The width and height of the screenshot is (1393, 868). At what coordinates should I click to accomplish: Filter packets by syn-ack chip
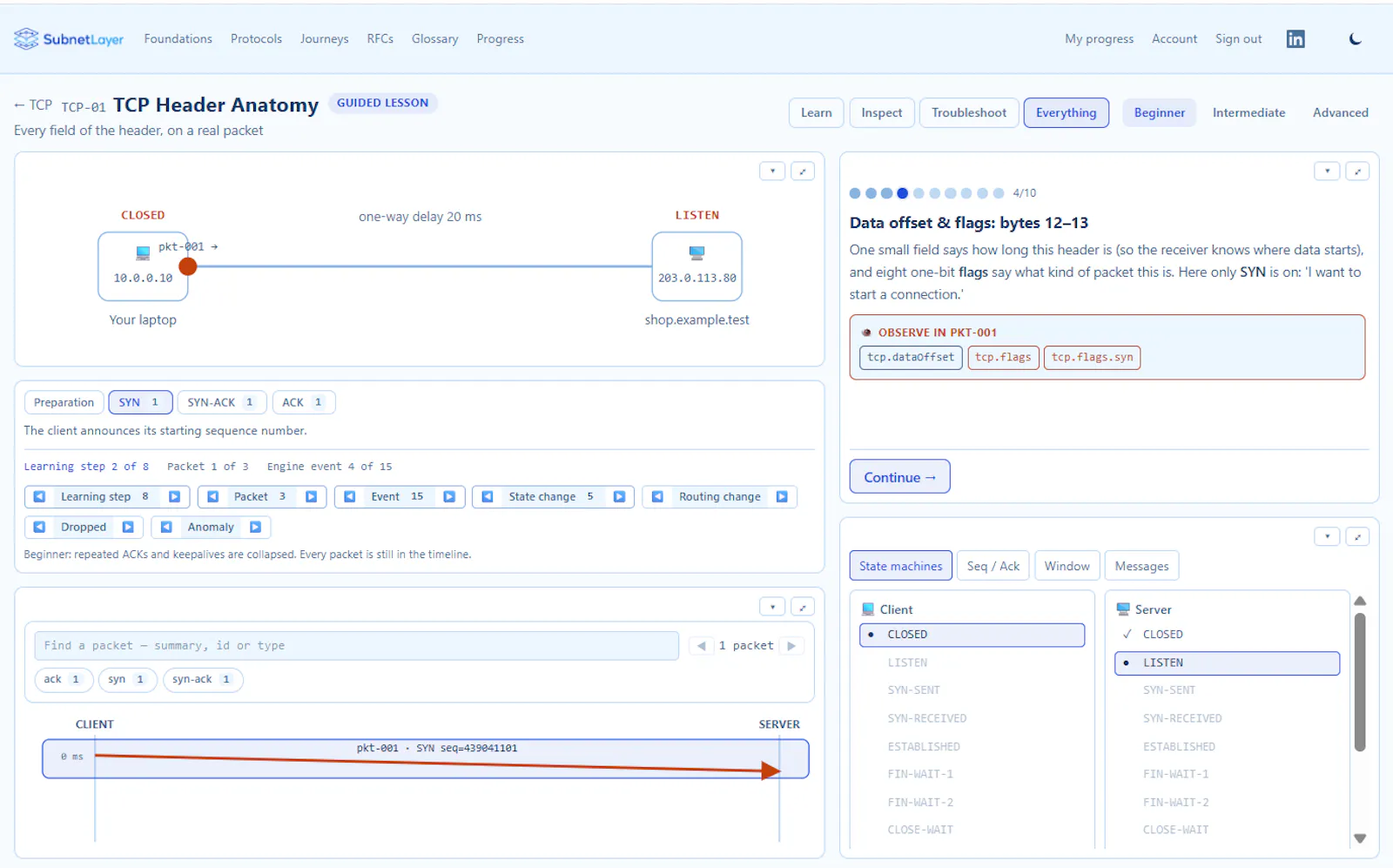(x=203, y=679)
